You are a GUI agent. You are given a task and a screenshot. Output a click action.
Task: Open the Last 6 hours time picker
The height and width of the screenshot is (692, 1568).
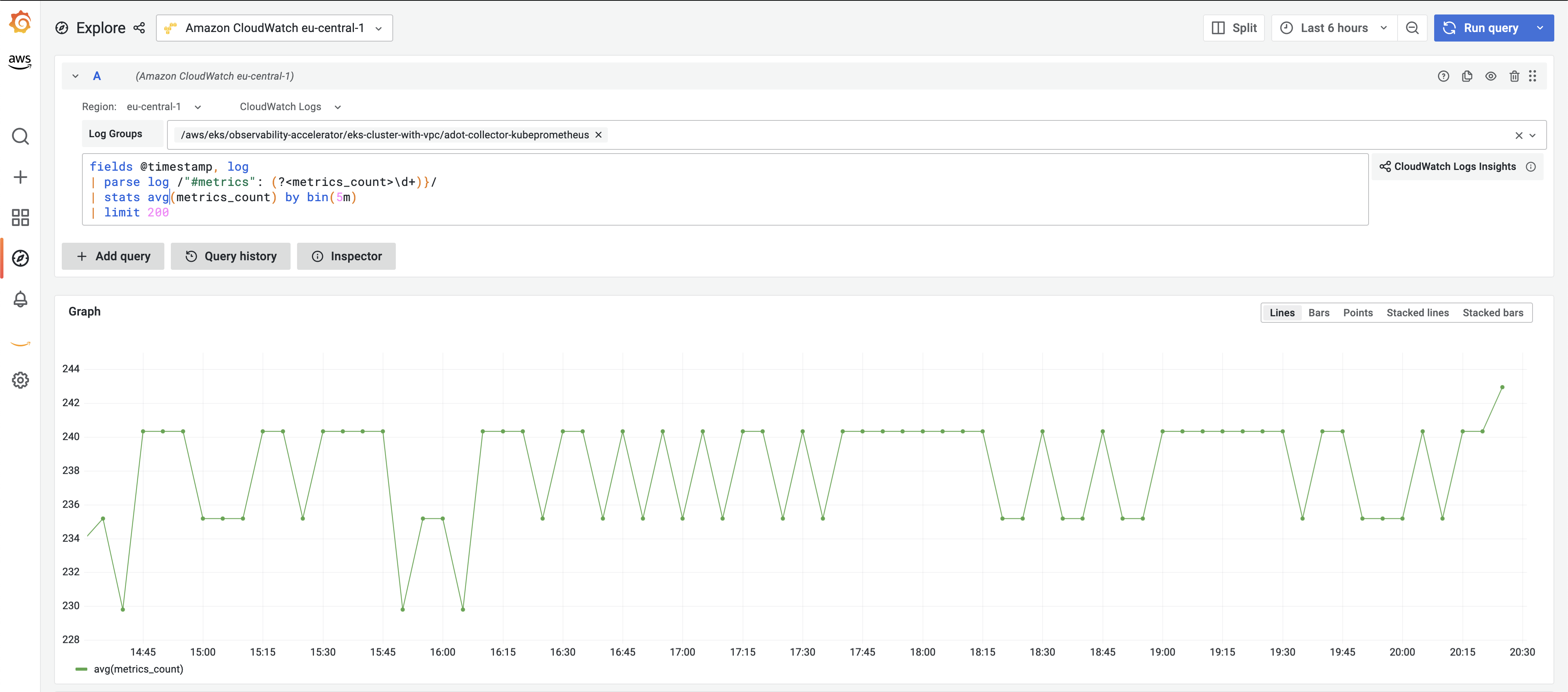(1334, 28)
